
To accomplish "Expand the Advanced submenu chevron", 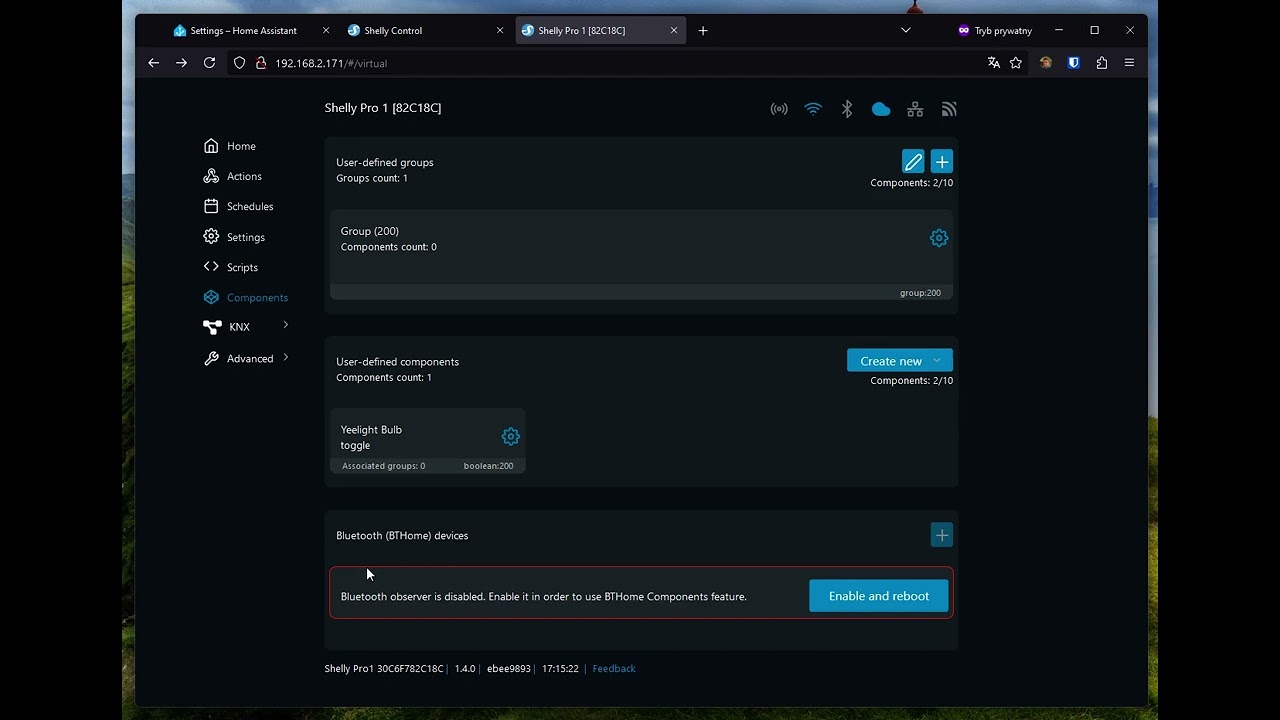I will click(286, 357).
